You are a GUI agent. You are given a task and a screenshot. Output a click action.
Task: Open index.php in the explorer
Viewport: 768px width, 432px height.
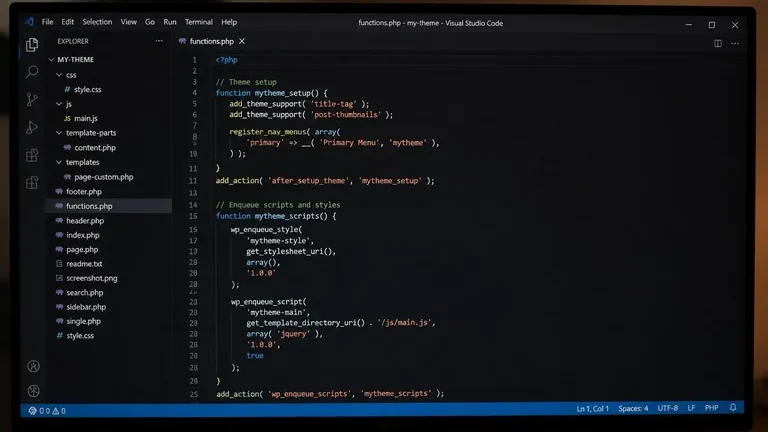pyautogui.click(x=83, y=235)
